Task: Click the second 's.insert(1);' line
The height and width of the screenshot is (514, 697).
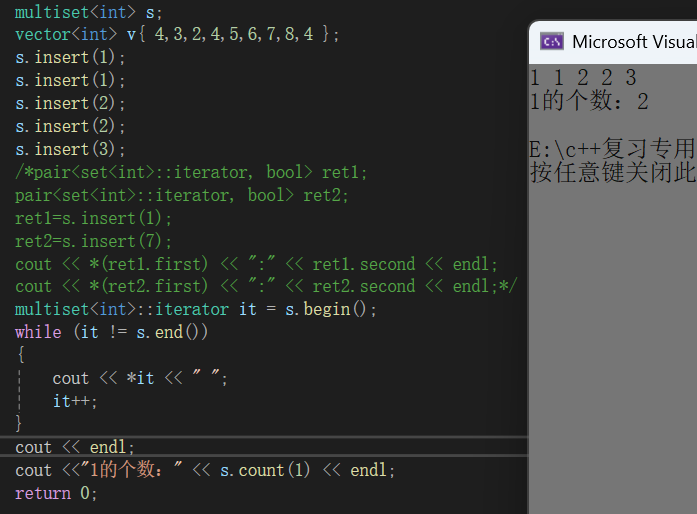Action: (70, 80)
